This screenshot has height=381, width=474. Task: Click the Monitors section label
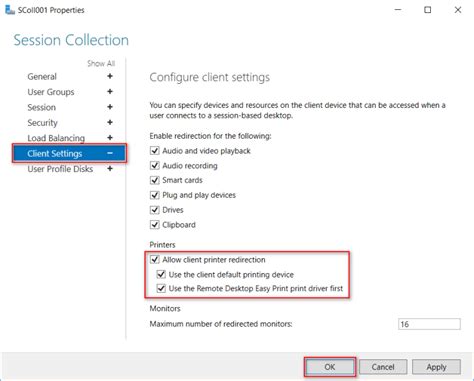point(165,308)
